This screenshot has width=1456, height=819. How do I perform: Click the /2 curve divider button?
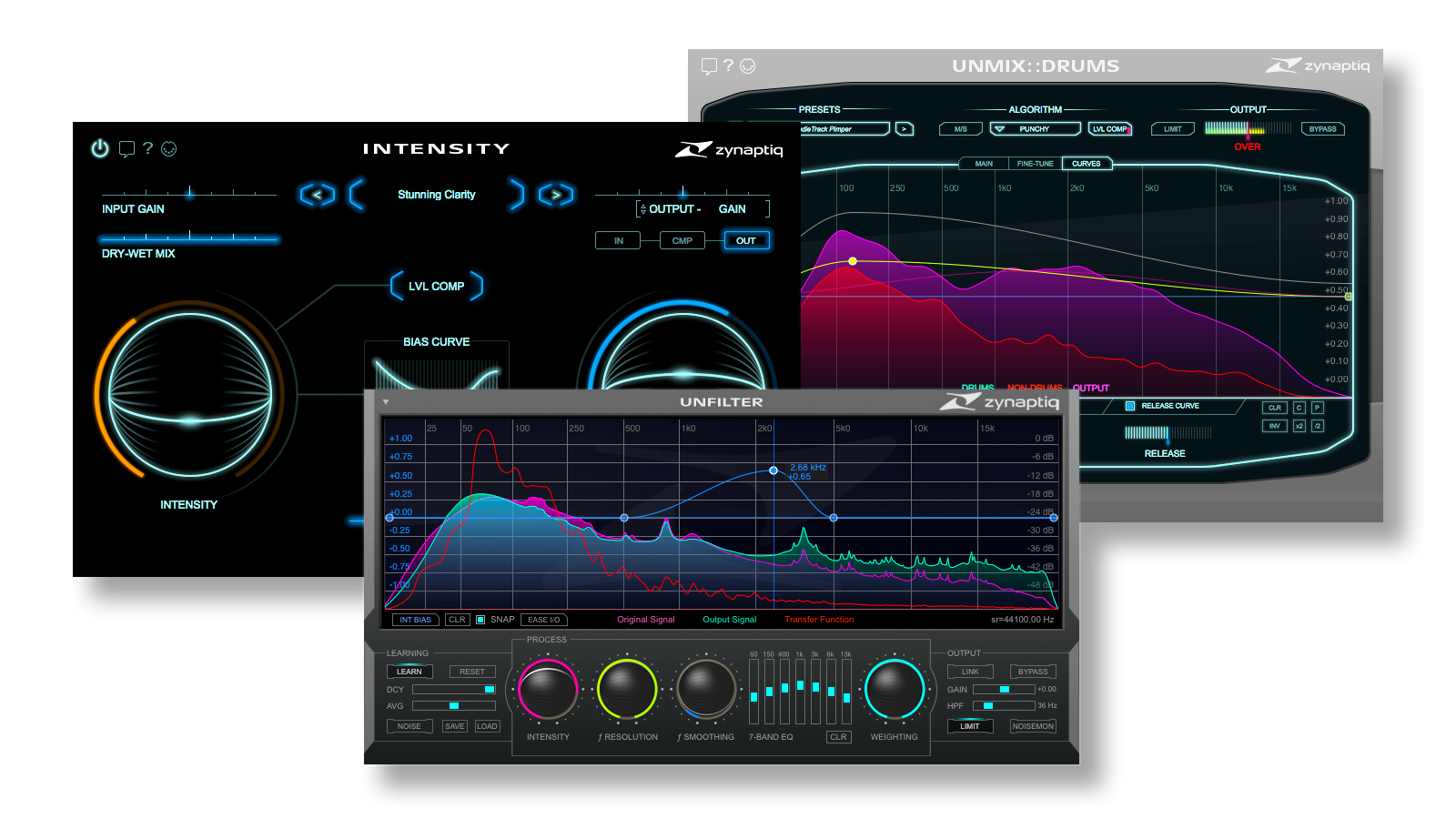(x=1317, y=426)
